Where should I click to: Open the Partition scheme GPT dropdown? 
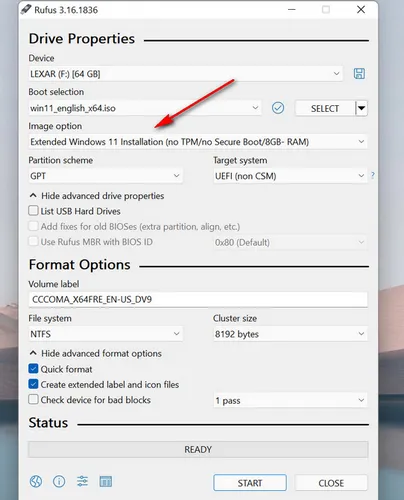point(105,176)
